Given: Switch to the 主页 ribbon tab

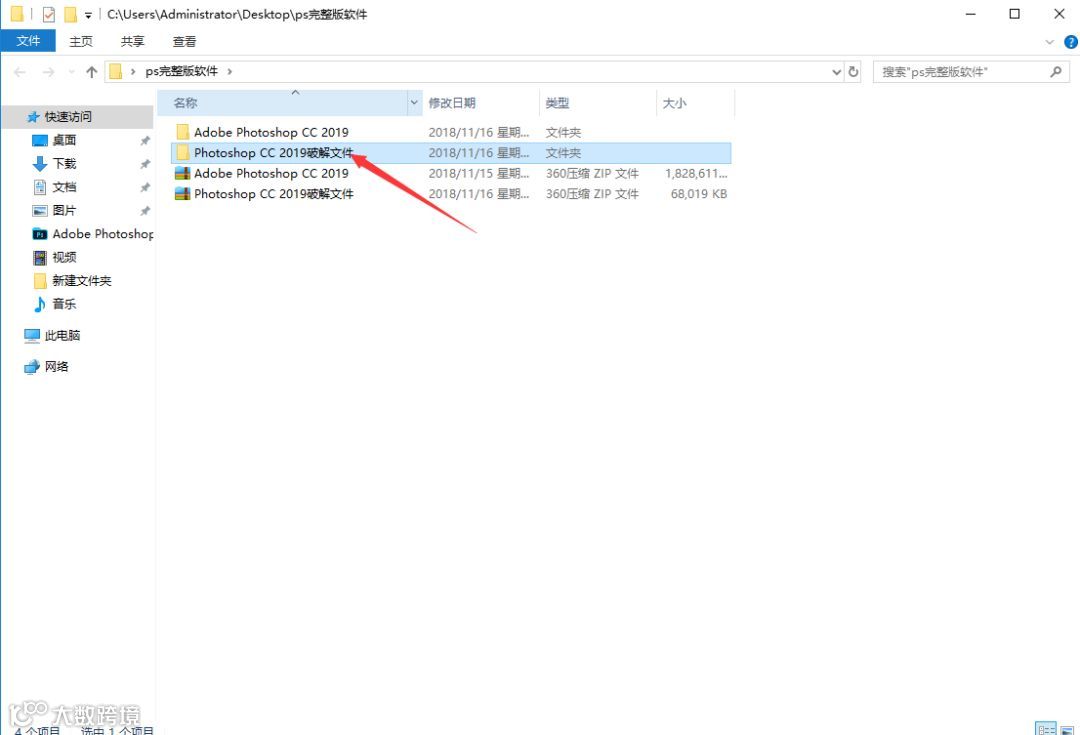Looking at the screenshot, I should 81,41.
